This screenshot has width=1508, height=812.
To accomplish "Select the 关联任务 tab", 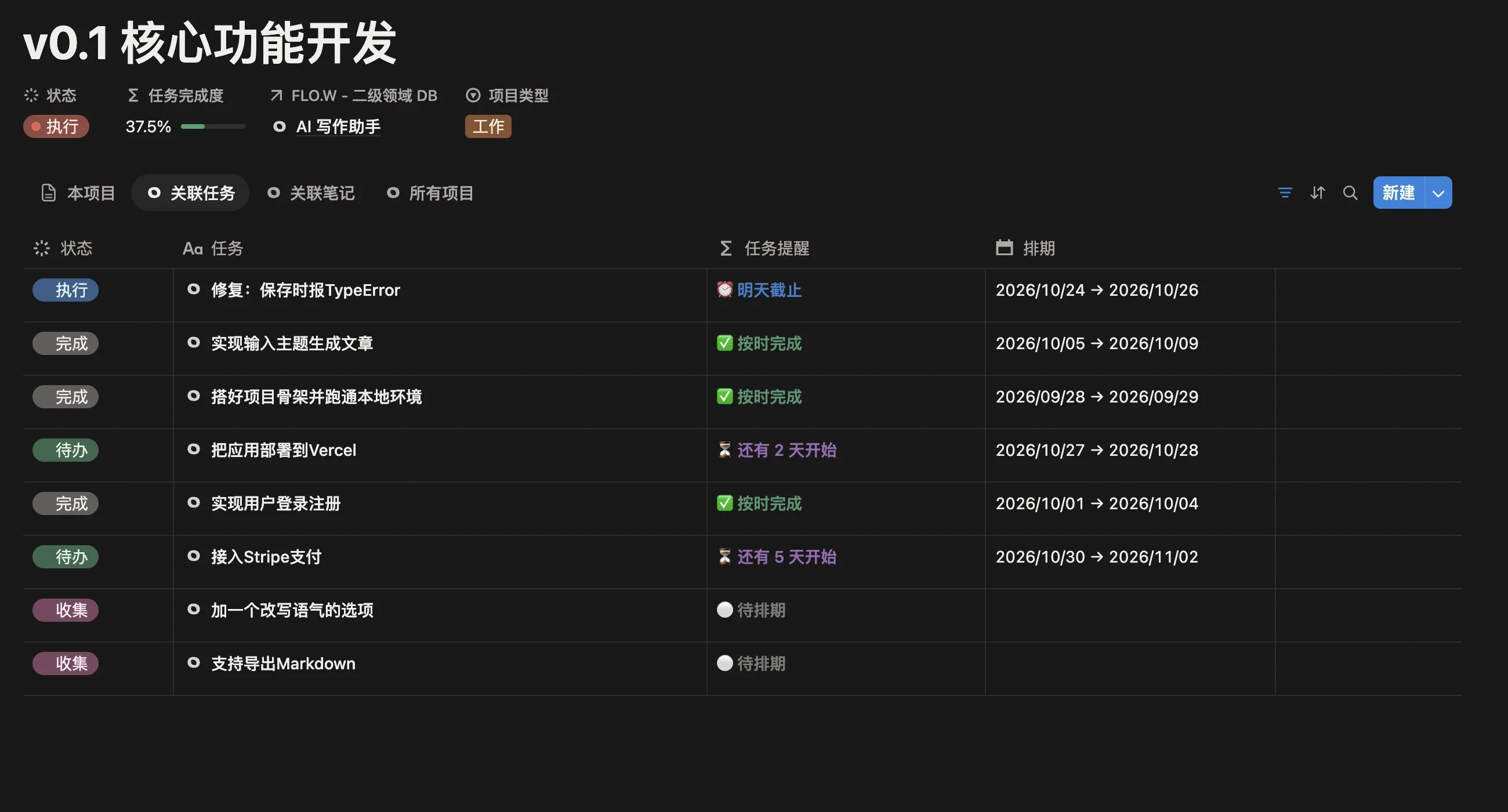I will click(x=190, y=193).
